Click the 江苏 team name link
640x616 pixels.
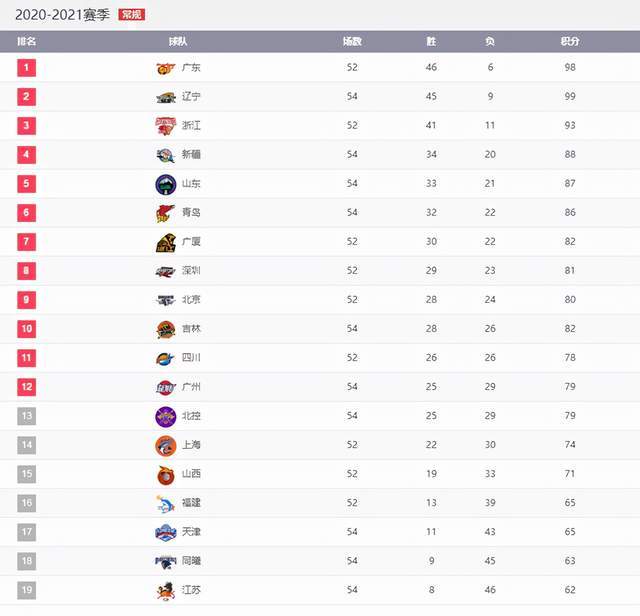coord(191,590)
